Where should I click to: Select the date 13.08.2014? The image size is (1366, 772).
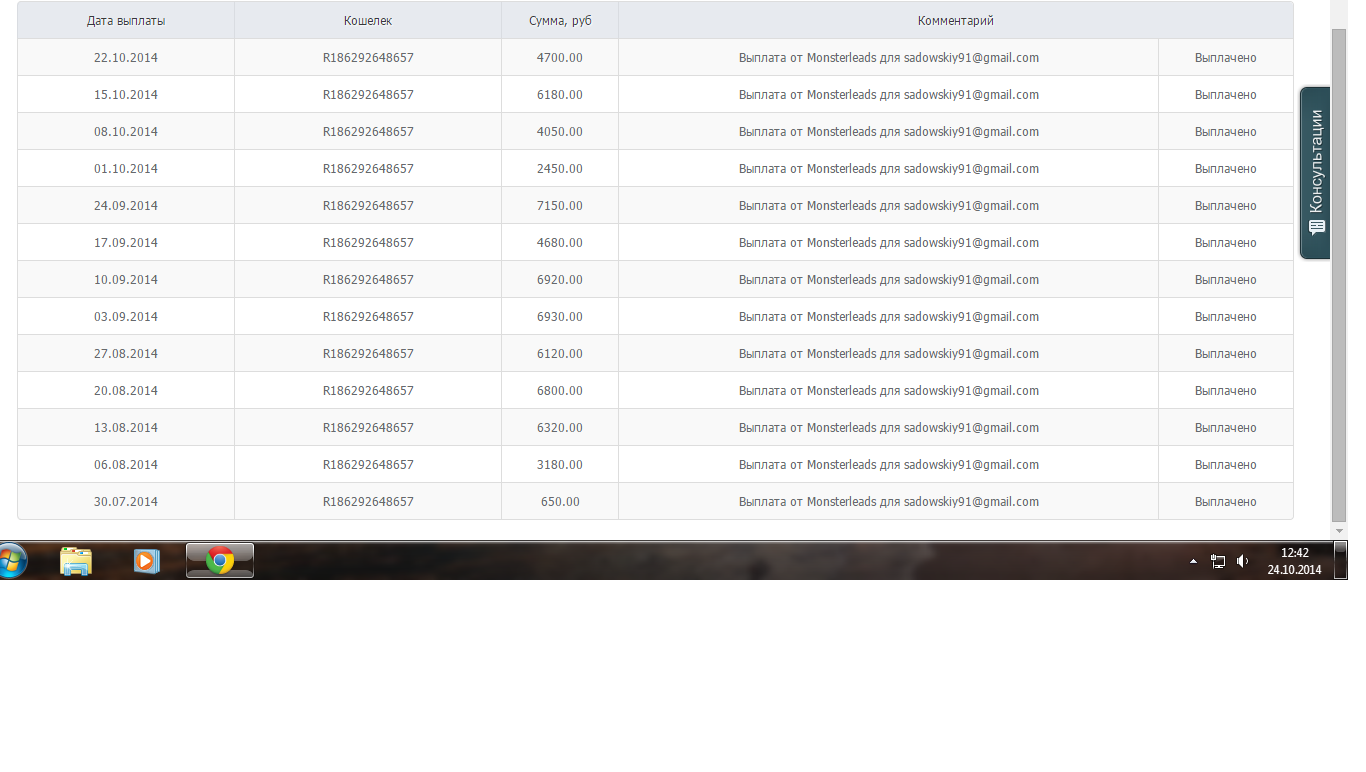point(126,428)
